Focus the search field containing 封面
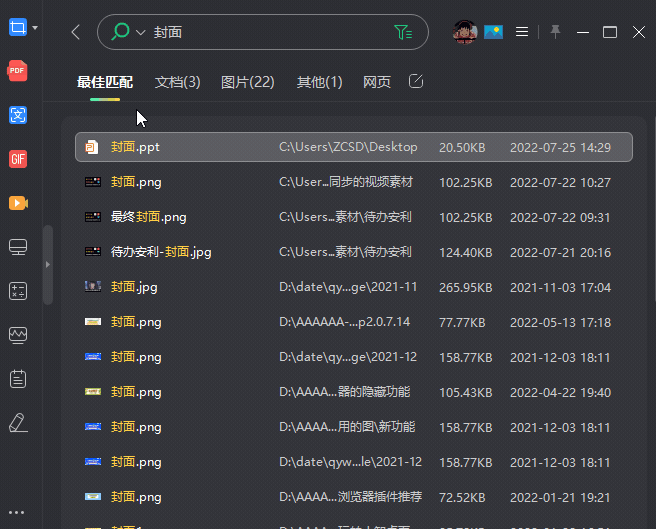 (263, 32)
